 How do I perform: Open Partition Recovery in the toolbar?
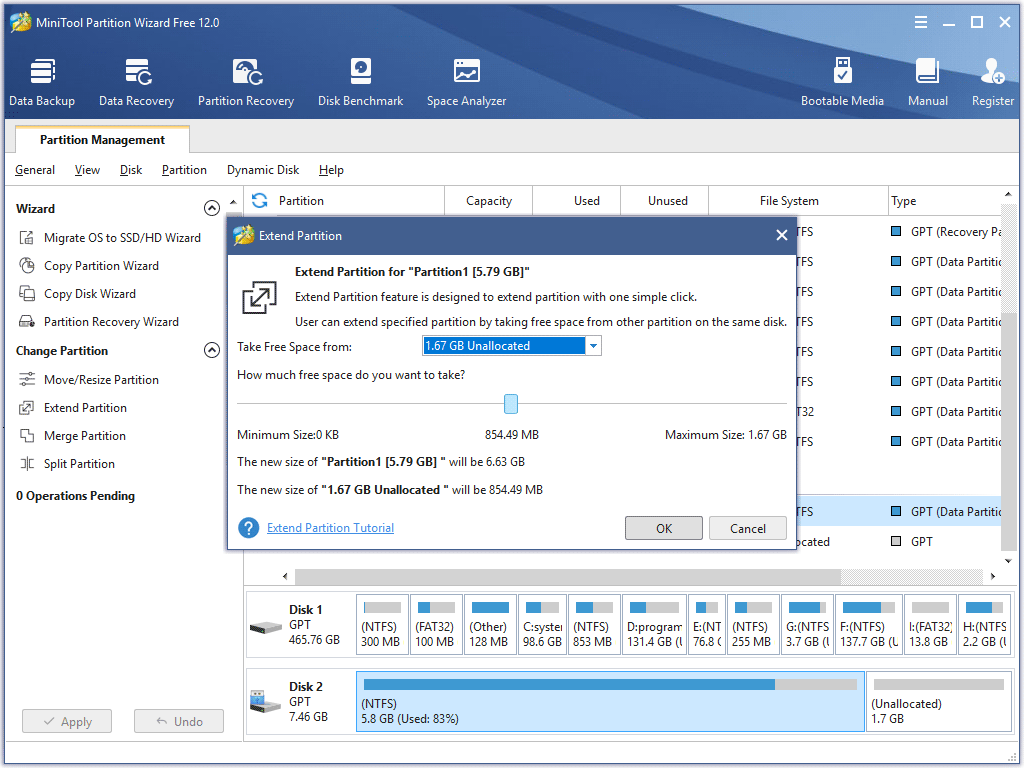246,82
